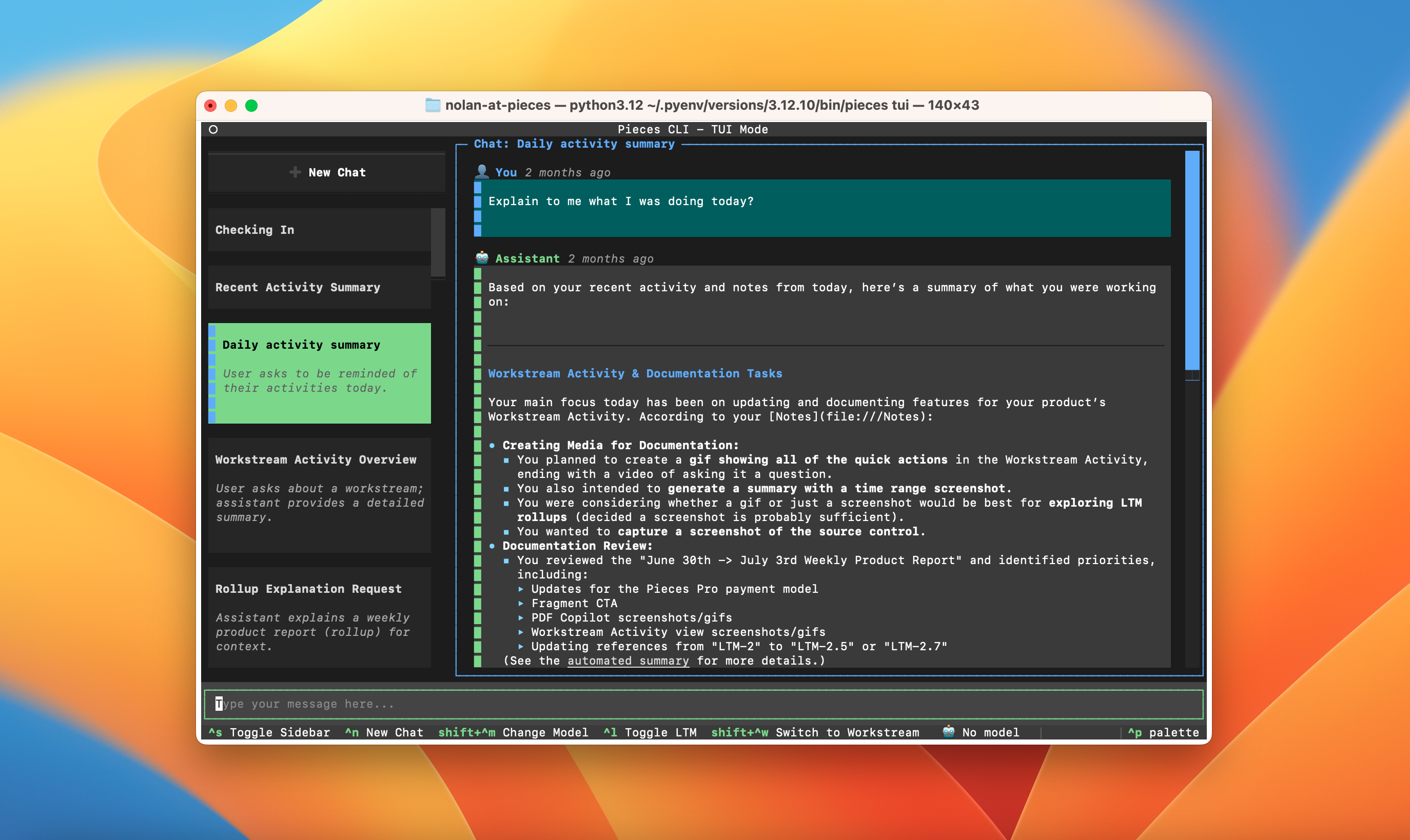This screenshot has width=1410, height=840.
Task: Click the folder icon in the window title
Action: (x=433, y=105)
